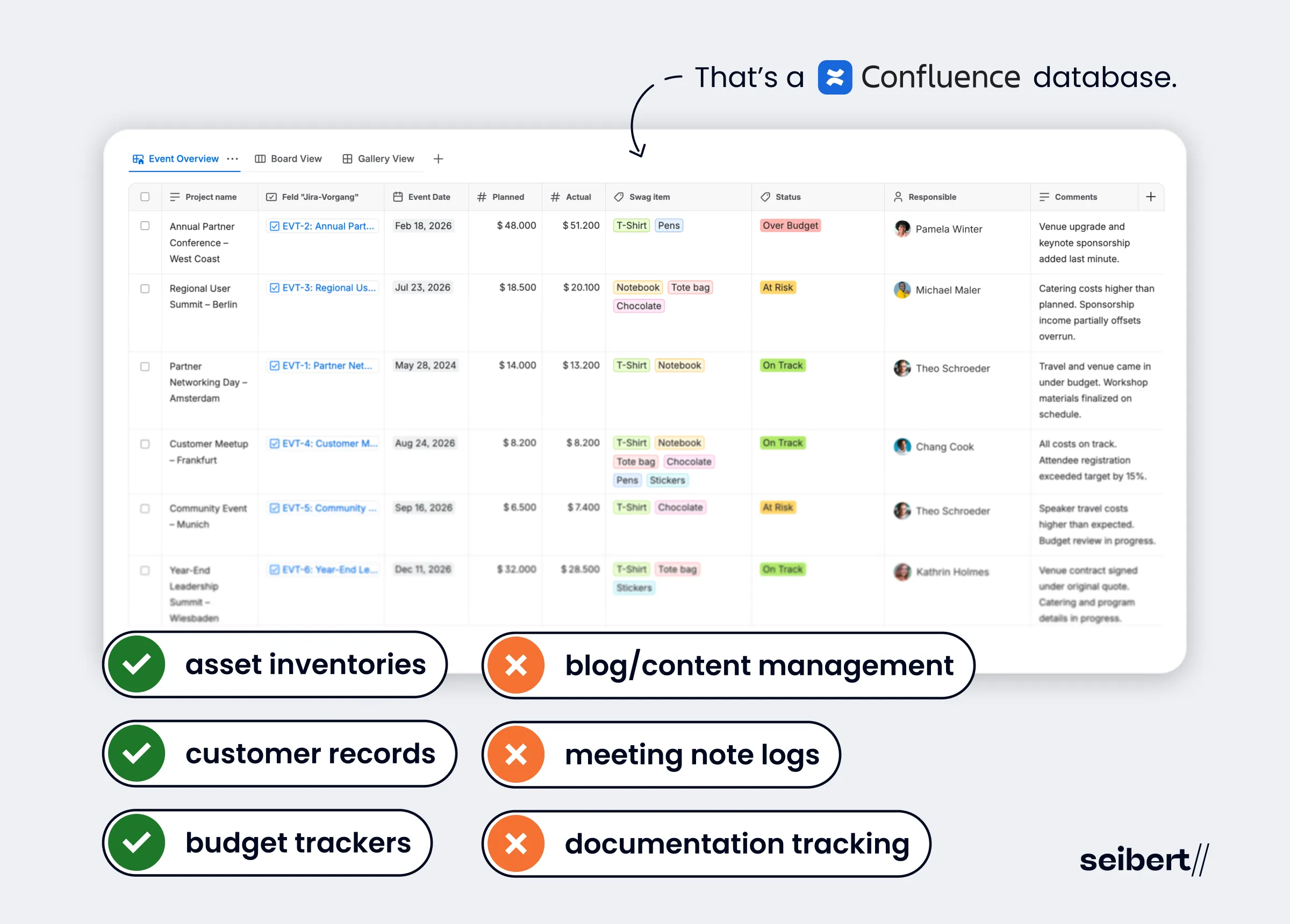Open the EVT-3: Regional Us... Jira link

point(322,288)
